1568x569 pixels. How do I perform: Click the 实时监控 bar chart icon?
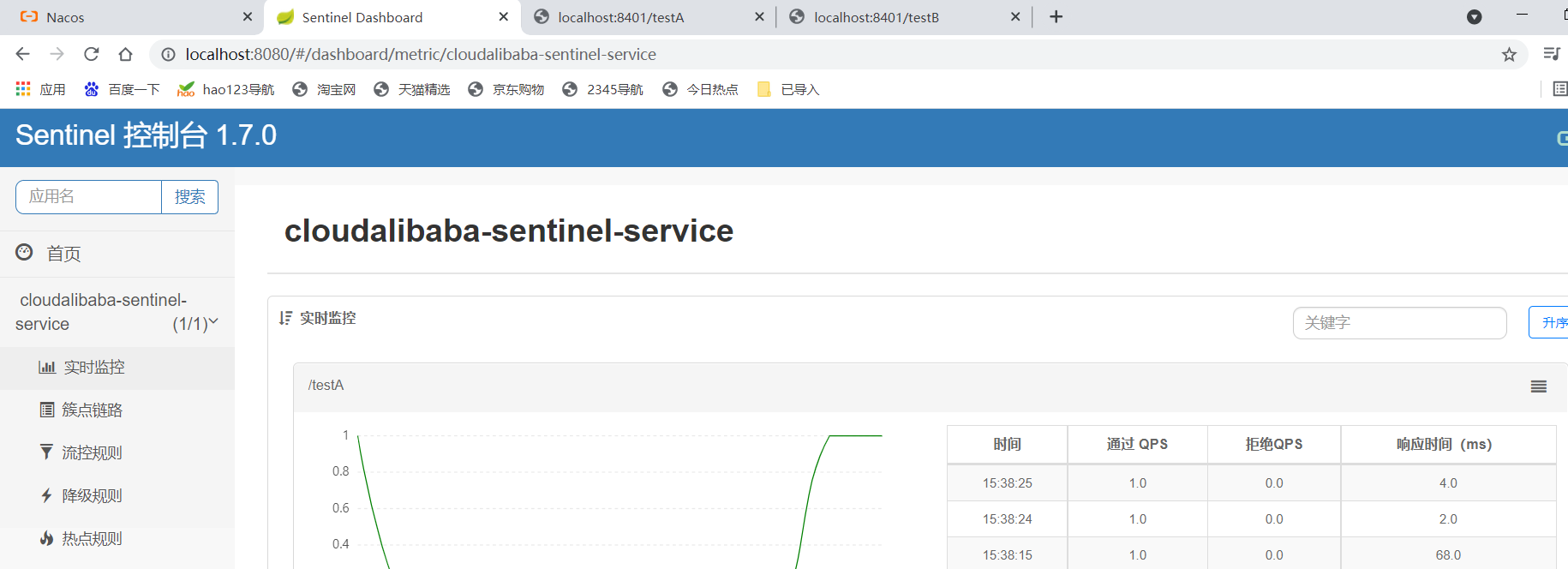tap(47, 367)
